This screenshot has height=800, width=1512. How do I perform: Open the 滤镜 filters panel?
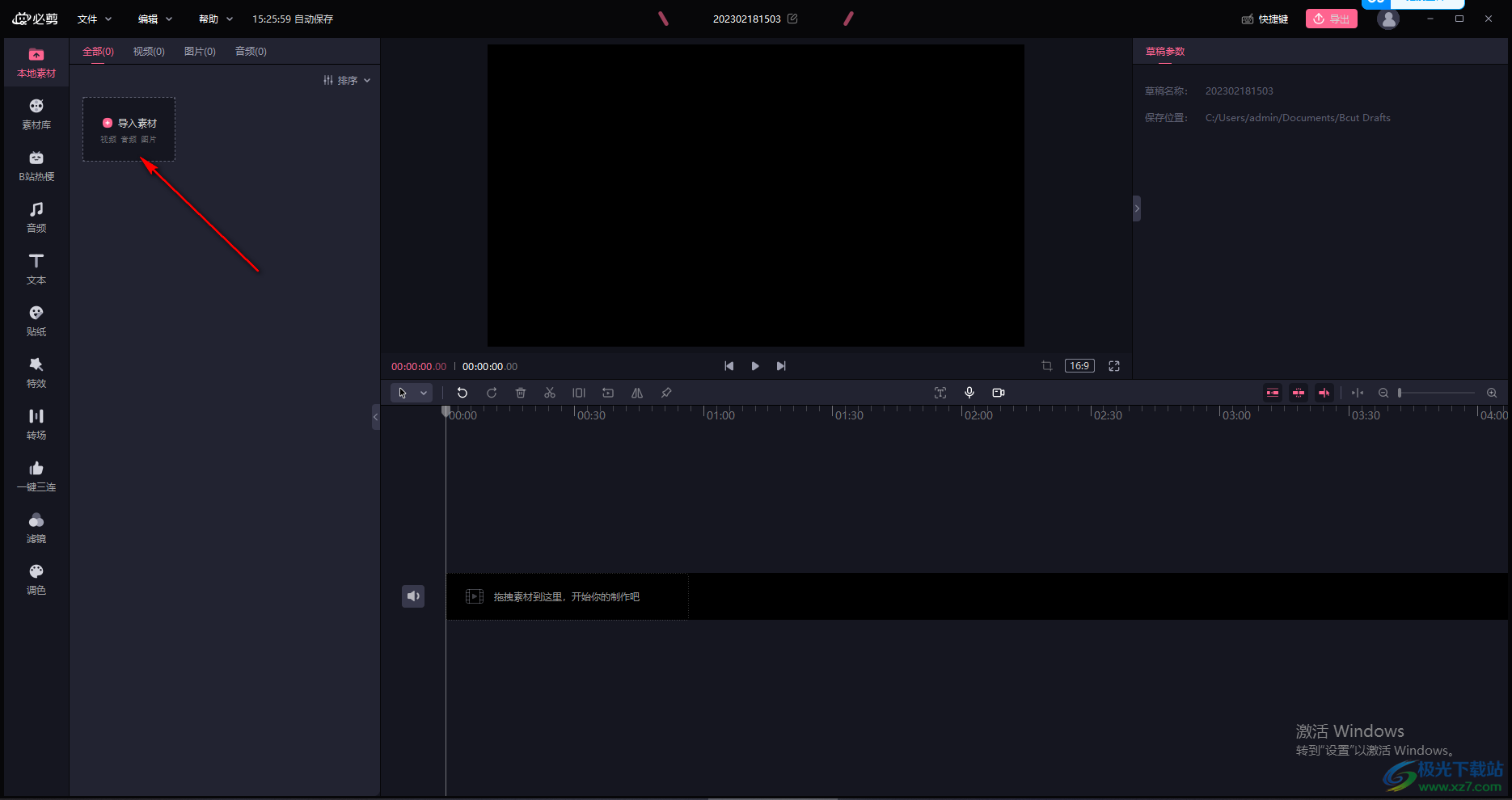coord(36,528)
